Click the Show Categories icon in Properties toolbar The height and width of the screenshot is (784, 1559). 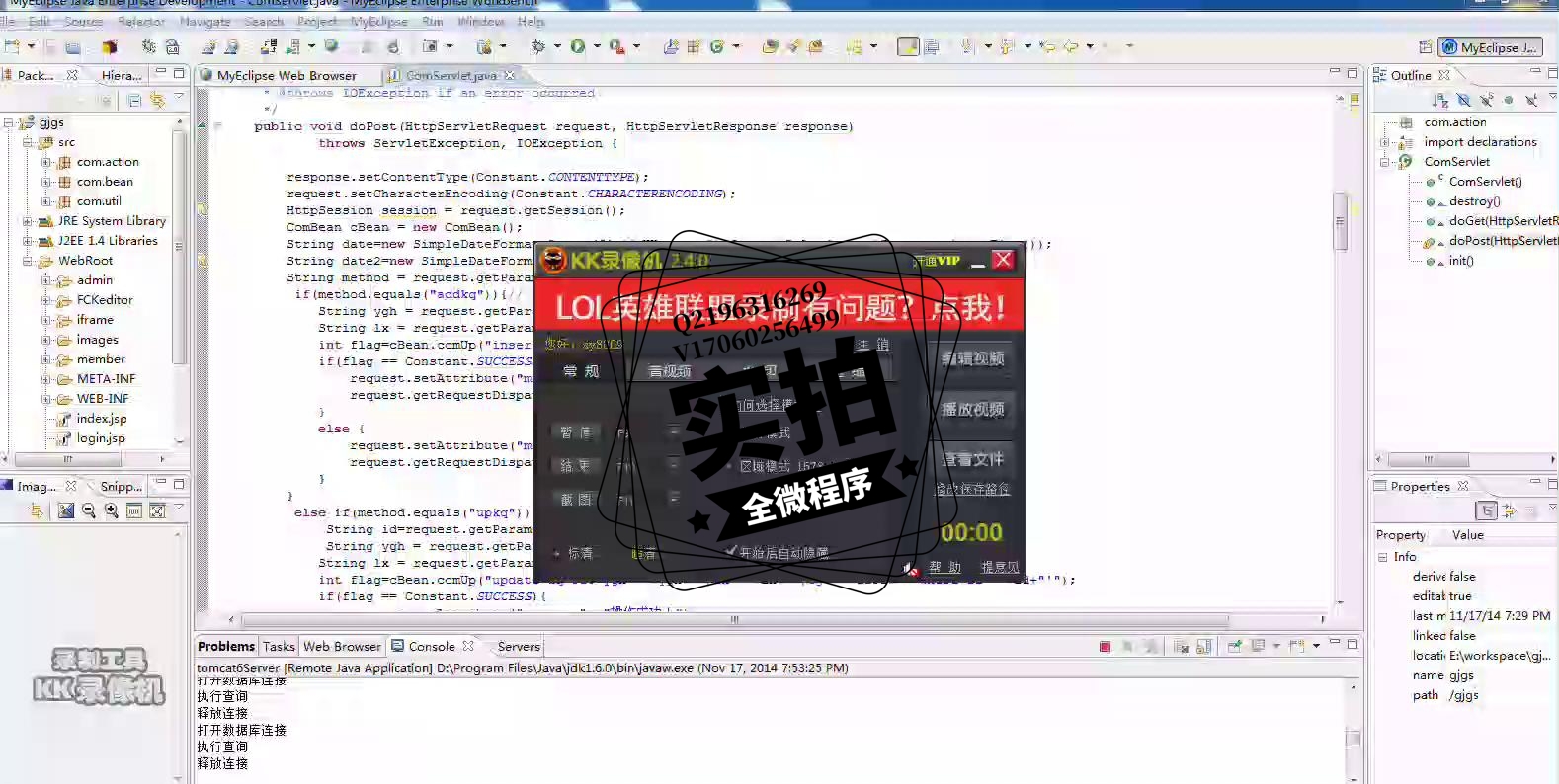[1487, 510]
